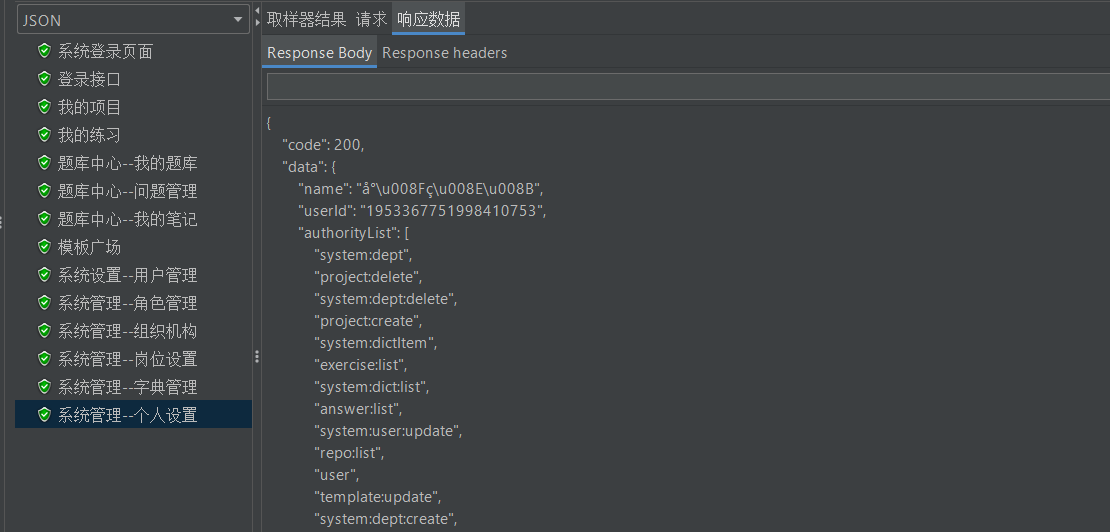Click the "code": 200 line
The width and height of the screenshot is (1110, 532).
[x=323, y=145]
